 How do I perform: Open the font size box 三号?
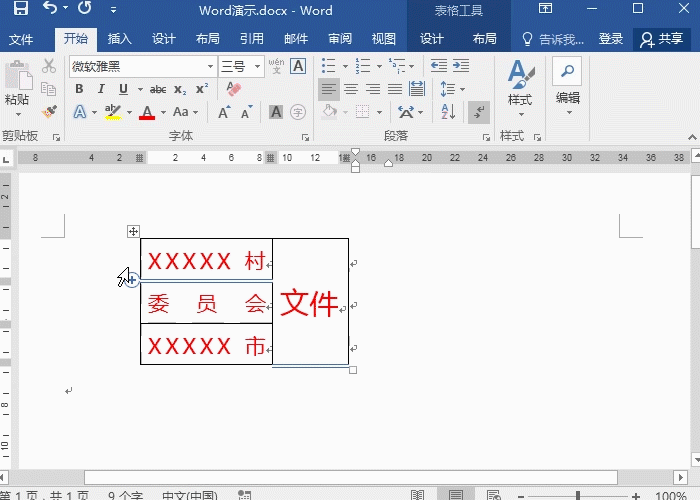click(241, 67)
